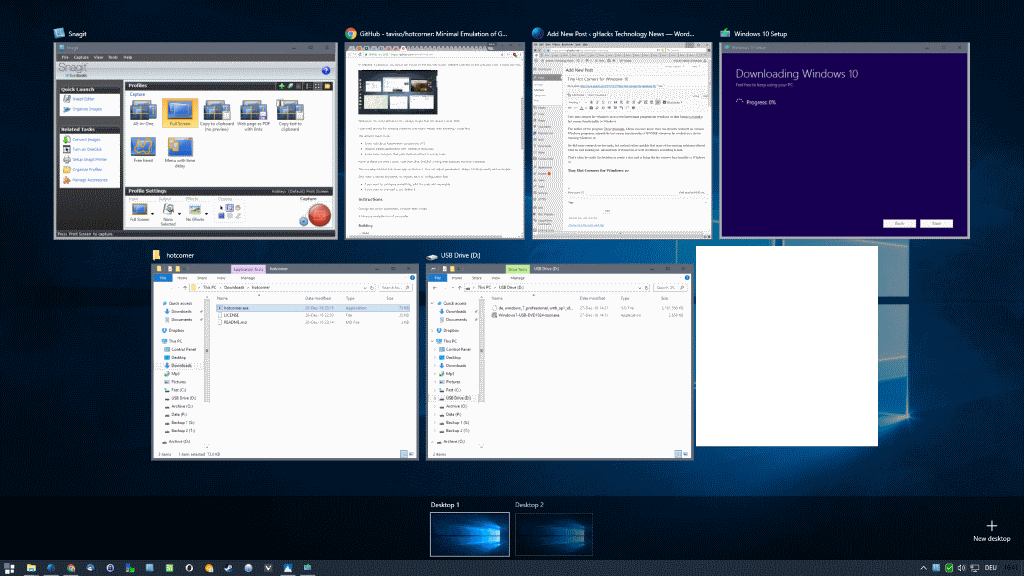Click Drive Tools tab in USB Drive window

517,269
